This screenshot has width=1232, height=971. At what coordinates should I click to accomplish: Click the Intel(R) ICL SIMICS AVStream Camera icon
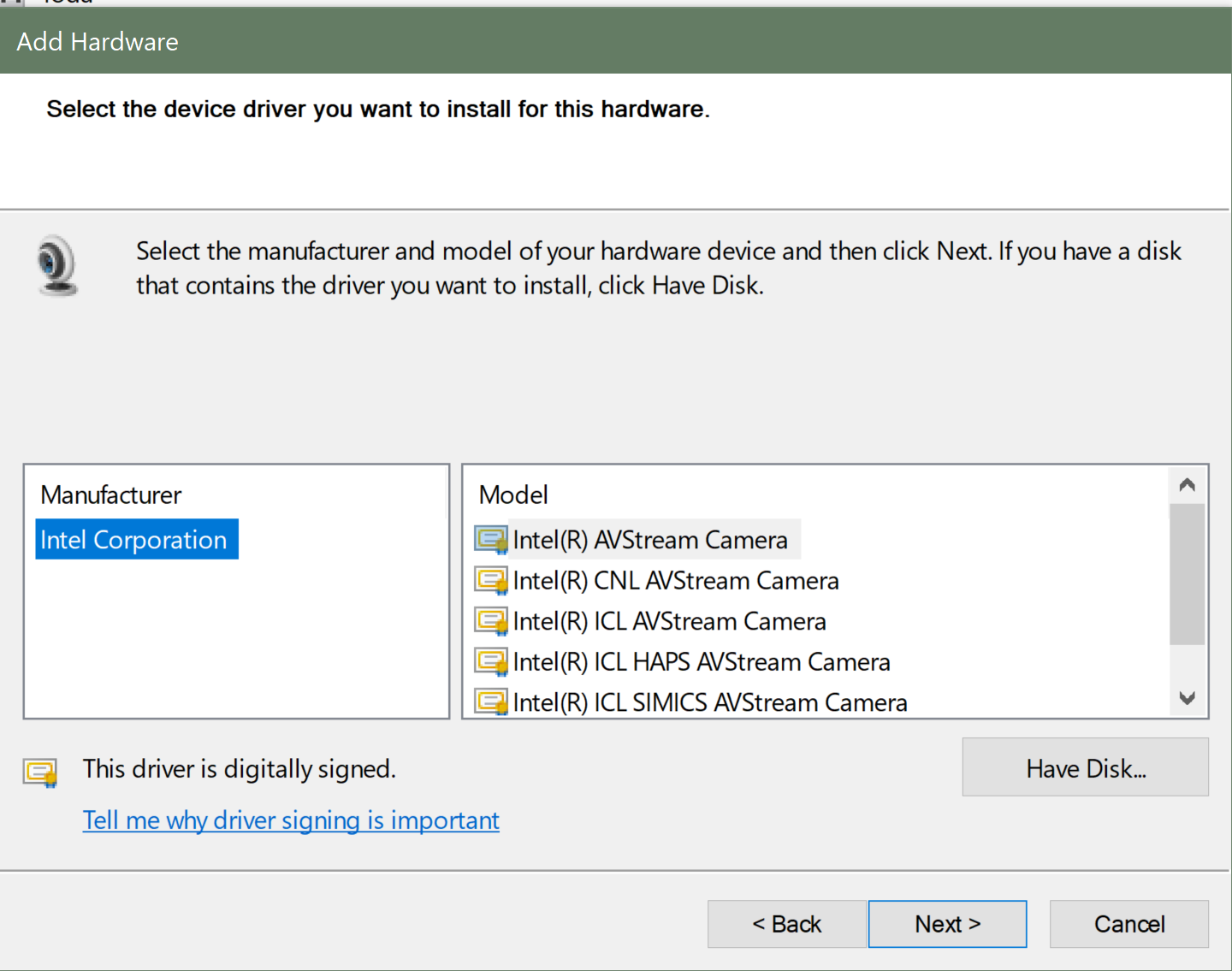[491, 702]
